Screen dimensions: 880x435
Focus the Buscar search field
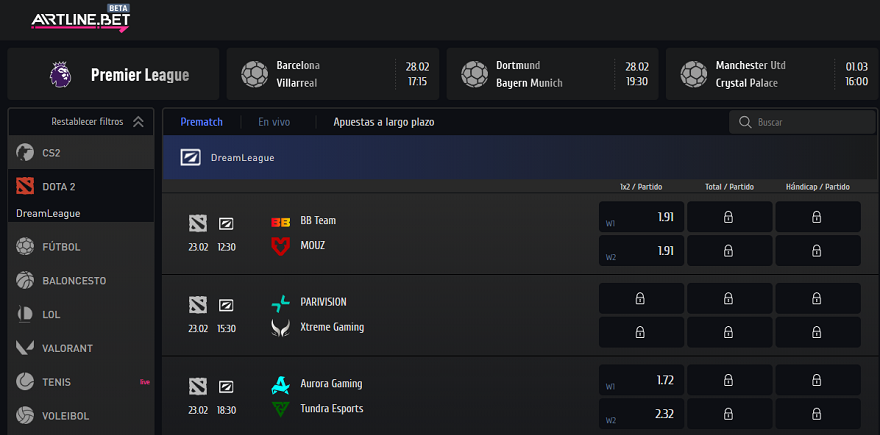(x=803, y=122)
